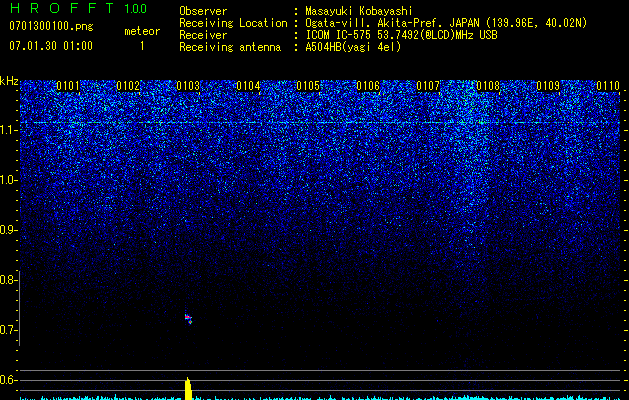Click time marker 0104
629x400 pixels.
(x=248, y=86)
